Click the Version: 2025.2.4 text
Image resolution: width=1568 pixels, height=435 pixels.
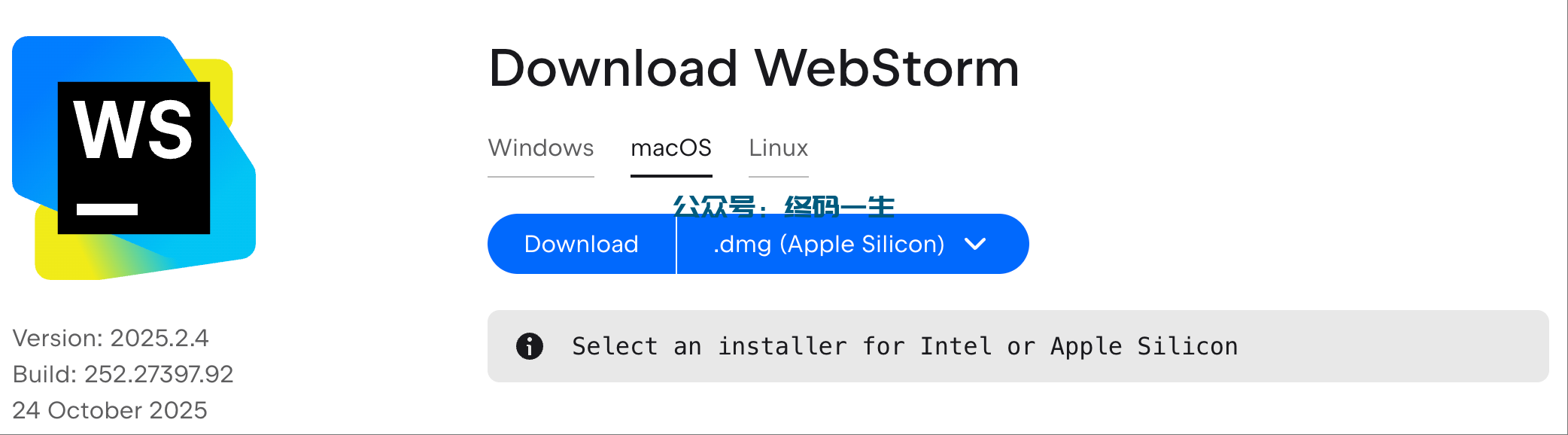click(111, 338)
